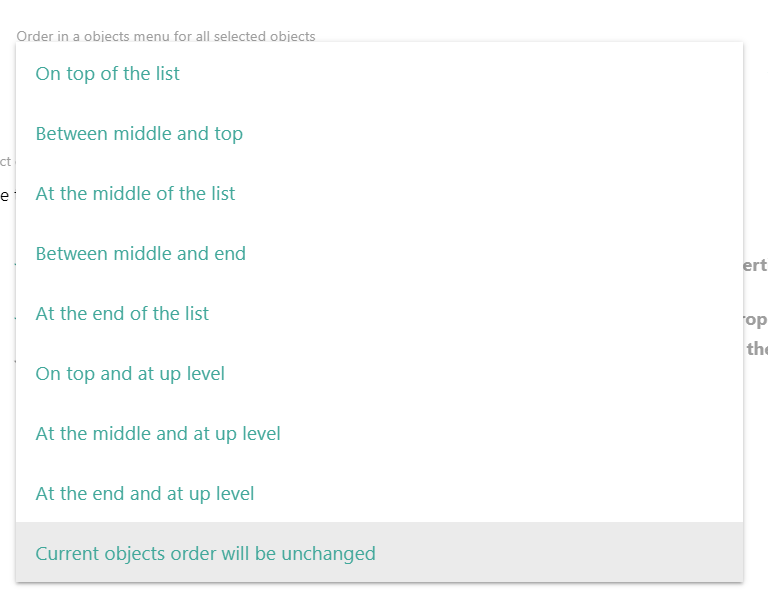The width and height of the screenshot is (768, 594).
Task: Click the "Order in a objects menu" label
Action: pyautogui.click(x=165, y=36)
